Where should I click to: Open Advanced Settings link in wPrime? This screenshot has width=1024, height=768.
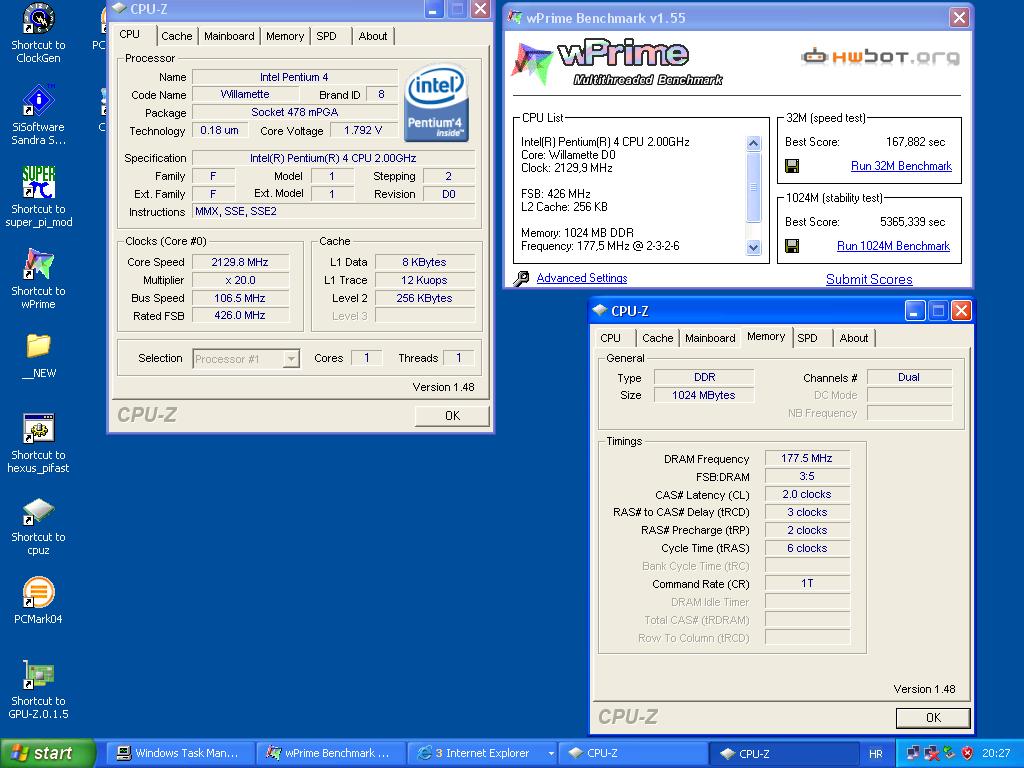pos(582,278)
